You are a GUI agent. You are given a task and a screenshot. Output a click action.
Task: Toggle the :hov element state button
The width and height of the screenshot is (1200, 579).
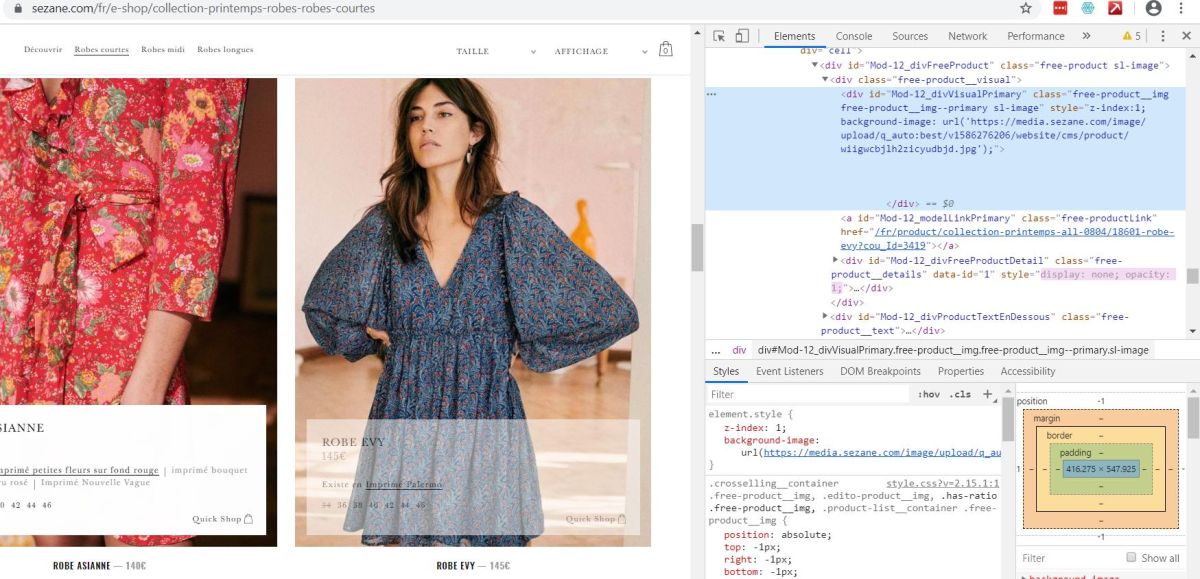(928, 394)
